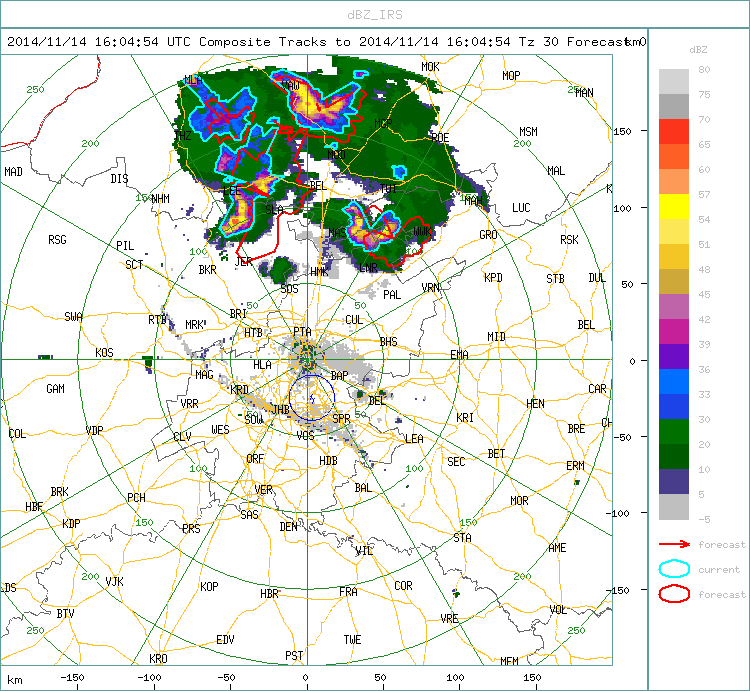Click the blue circle marker near JHB

pos(312,398)
